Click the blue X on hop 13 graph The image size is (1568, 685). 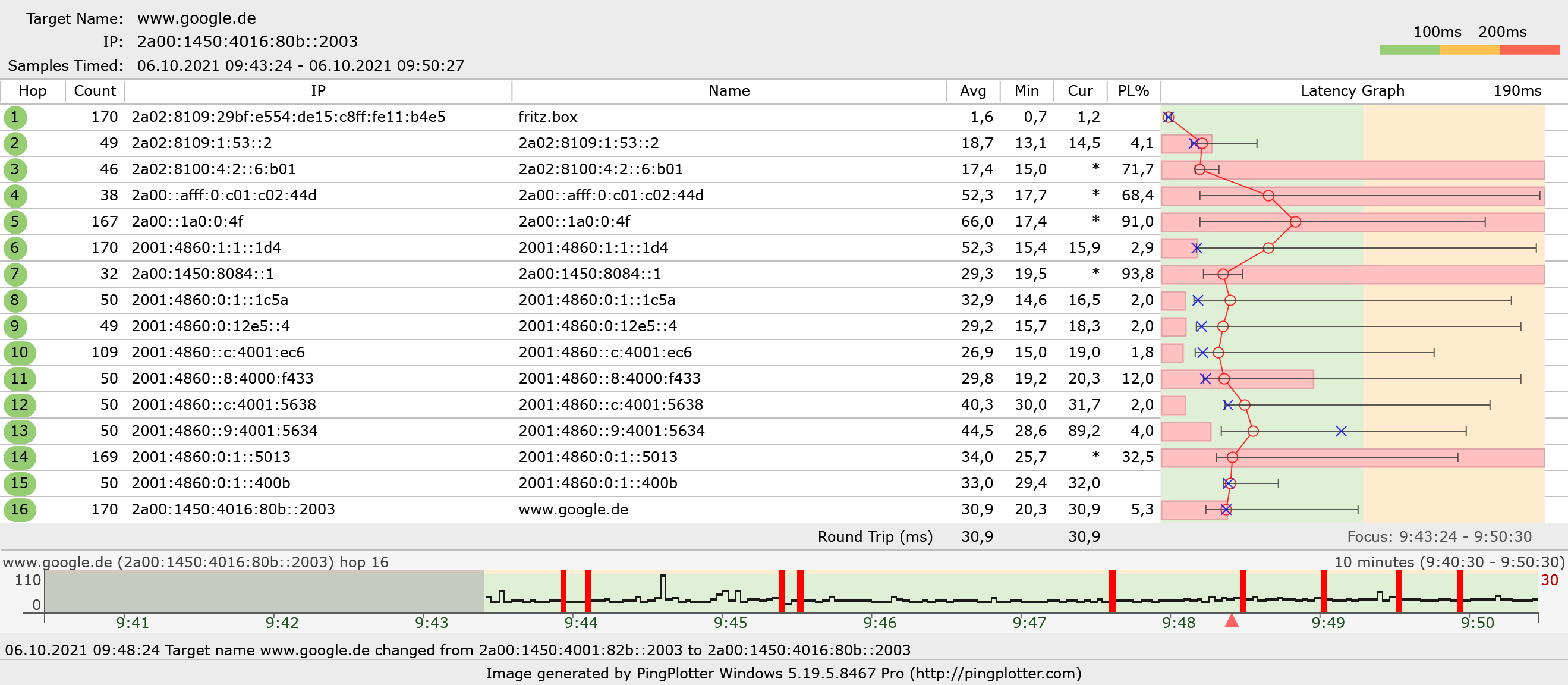coord(1341,431)
